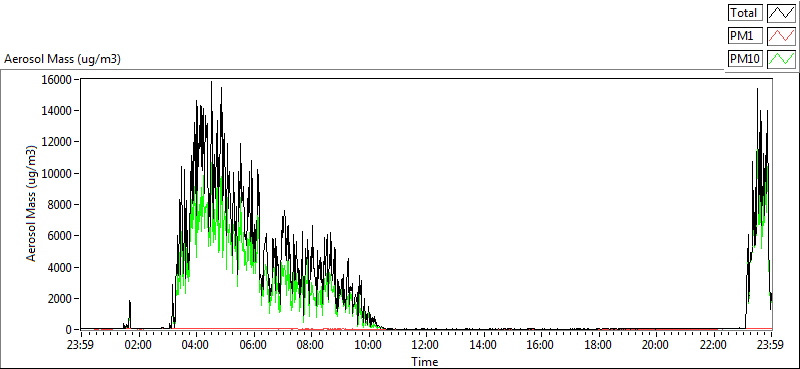The height and width of the screenshot is (369, 800).
Task: Click the 6000 y-axis tick label
Action: point(59,236)
